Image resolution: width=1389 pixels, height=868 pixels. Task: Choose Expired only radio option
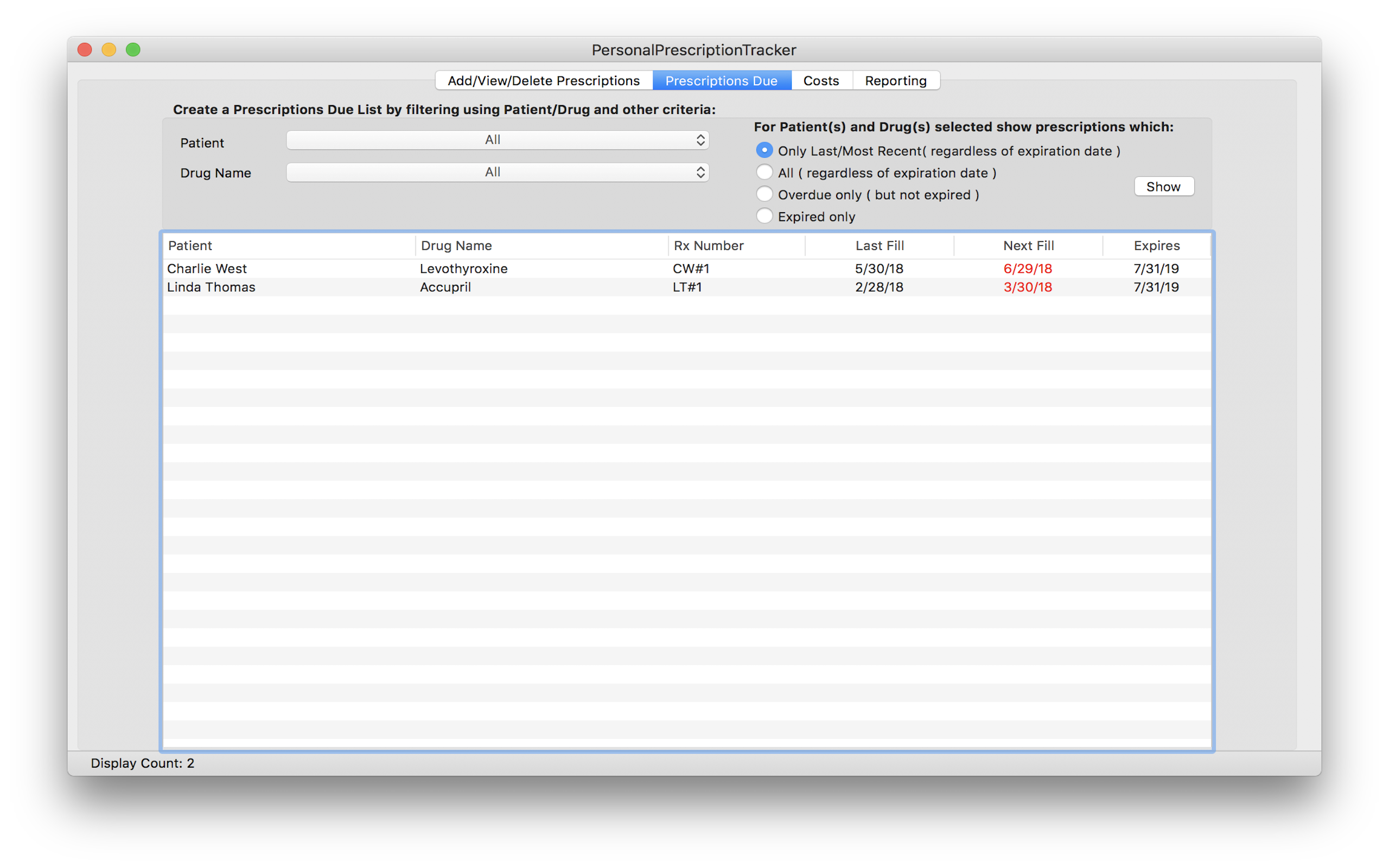[x=764, y=216]
